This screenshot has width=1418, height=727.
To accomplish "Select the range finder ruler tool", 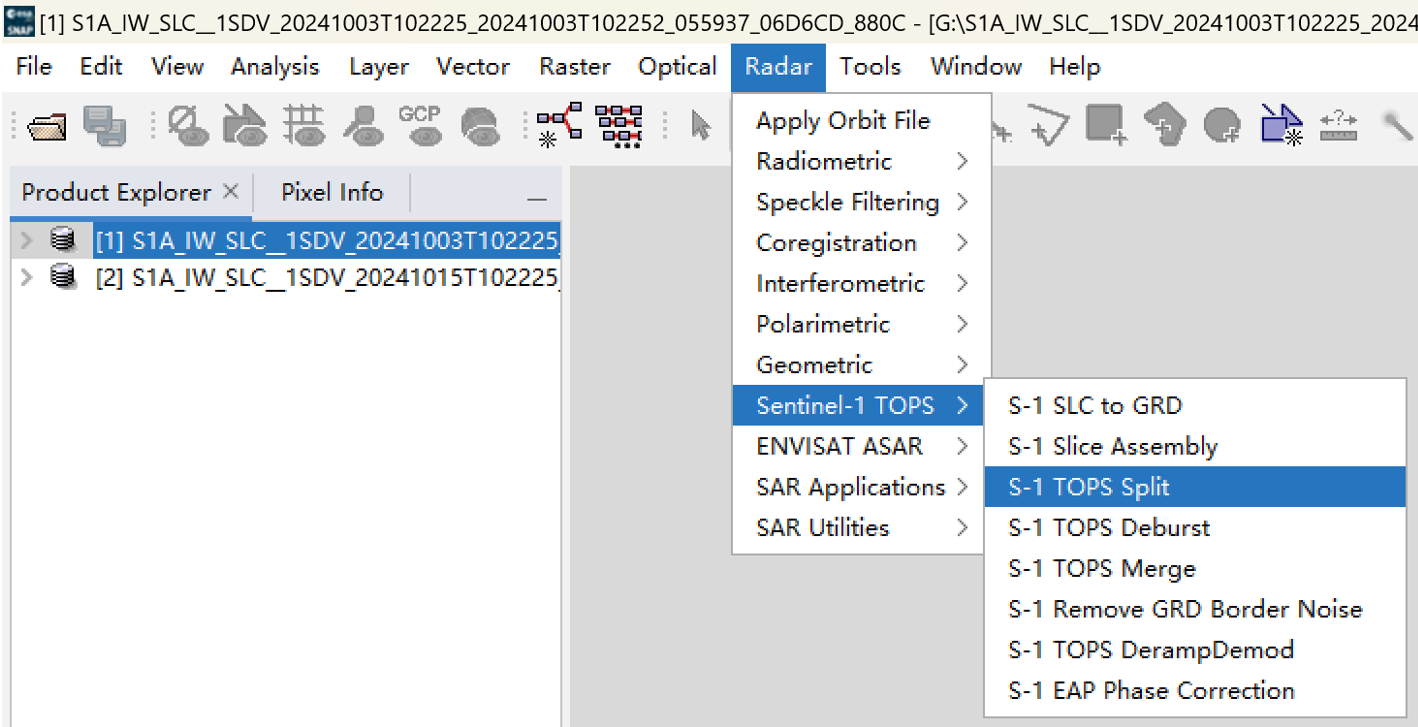I will pos(1338,125).
